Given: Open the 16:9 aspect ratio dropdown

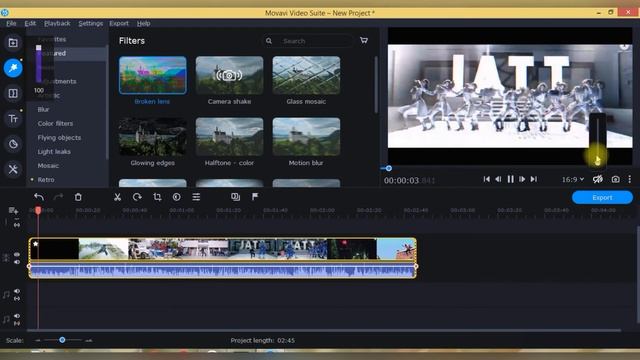Looking at the screenshot, I should tap(573, 179).
